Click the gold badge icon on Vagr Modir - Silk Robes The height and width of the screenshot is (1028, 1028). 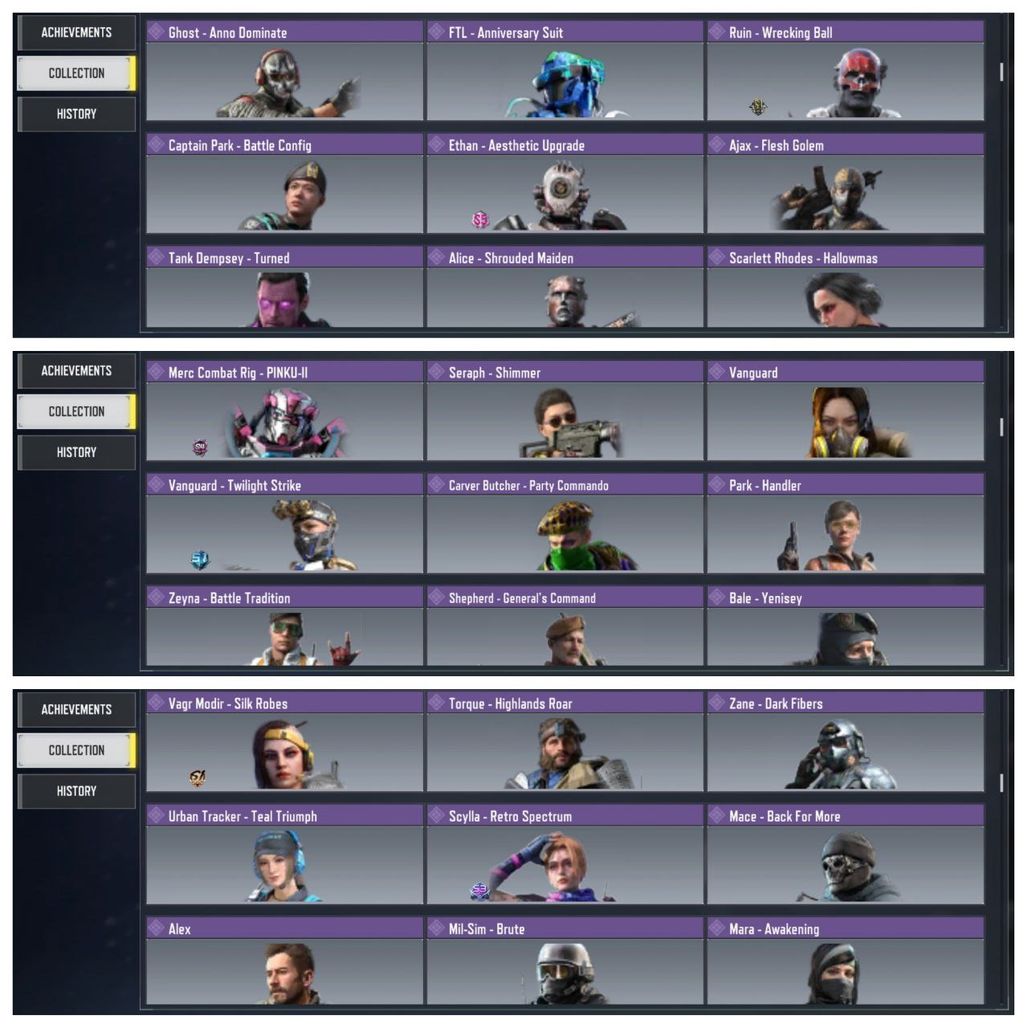click(x=197, y=778)
